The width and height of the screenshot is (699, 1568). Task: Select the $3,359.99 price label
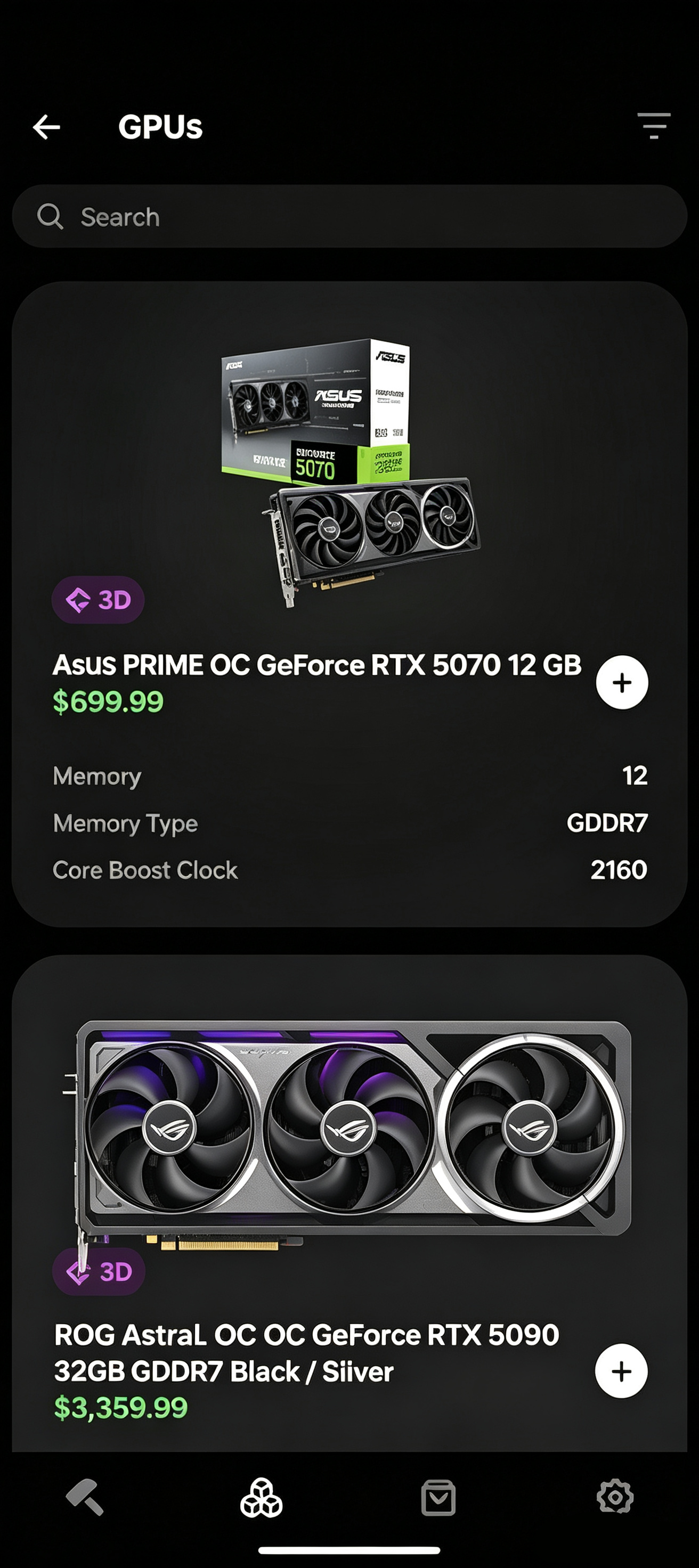point(120,1407)
